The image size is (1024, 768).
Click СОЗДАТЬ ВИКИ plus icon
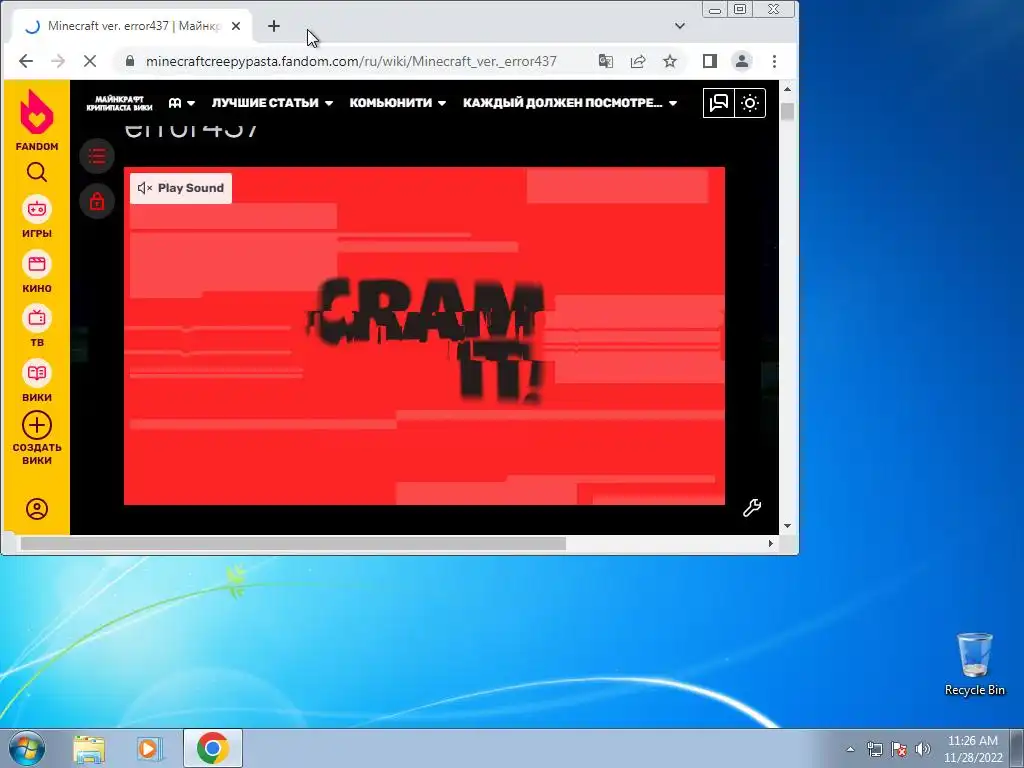(x=37, y=426)
